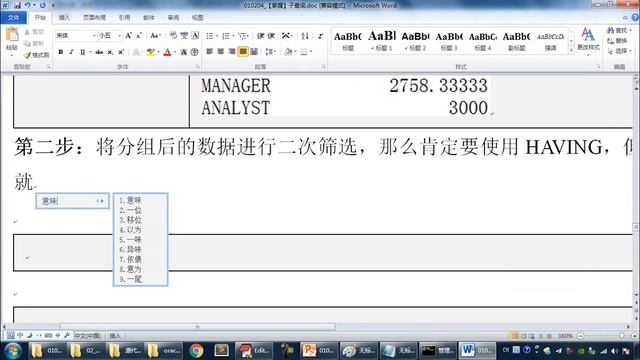Increase paragraph indent
The image size is (640, 360).
tap(271, 36)
